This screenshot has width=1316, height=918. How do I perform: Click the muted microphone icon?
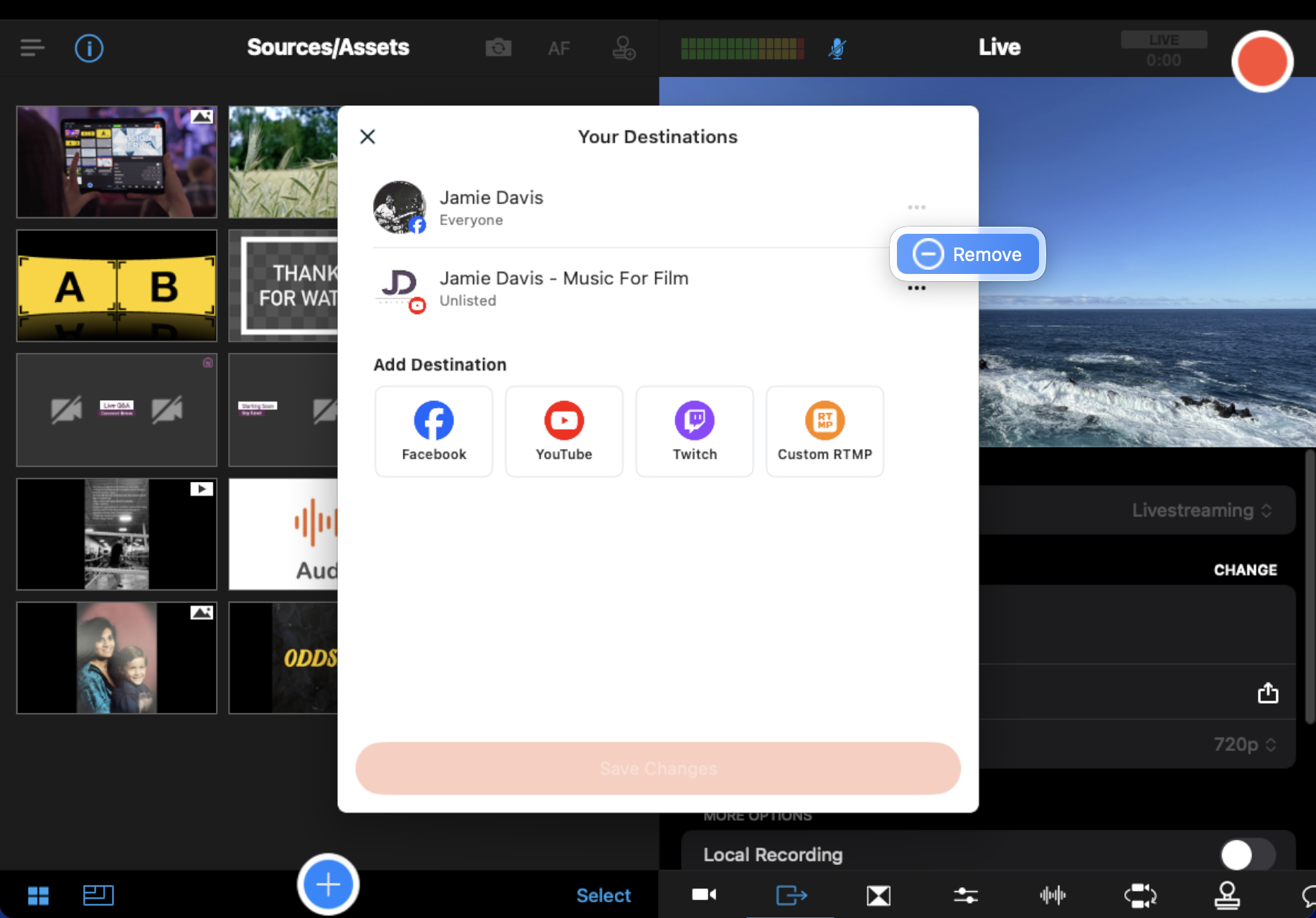[837, 48]
